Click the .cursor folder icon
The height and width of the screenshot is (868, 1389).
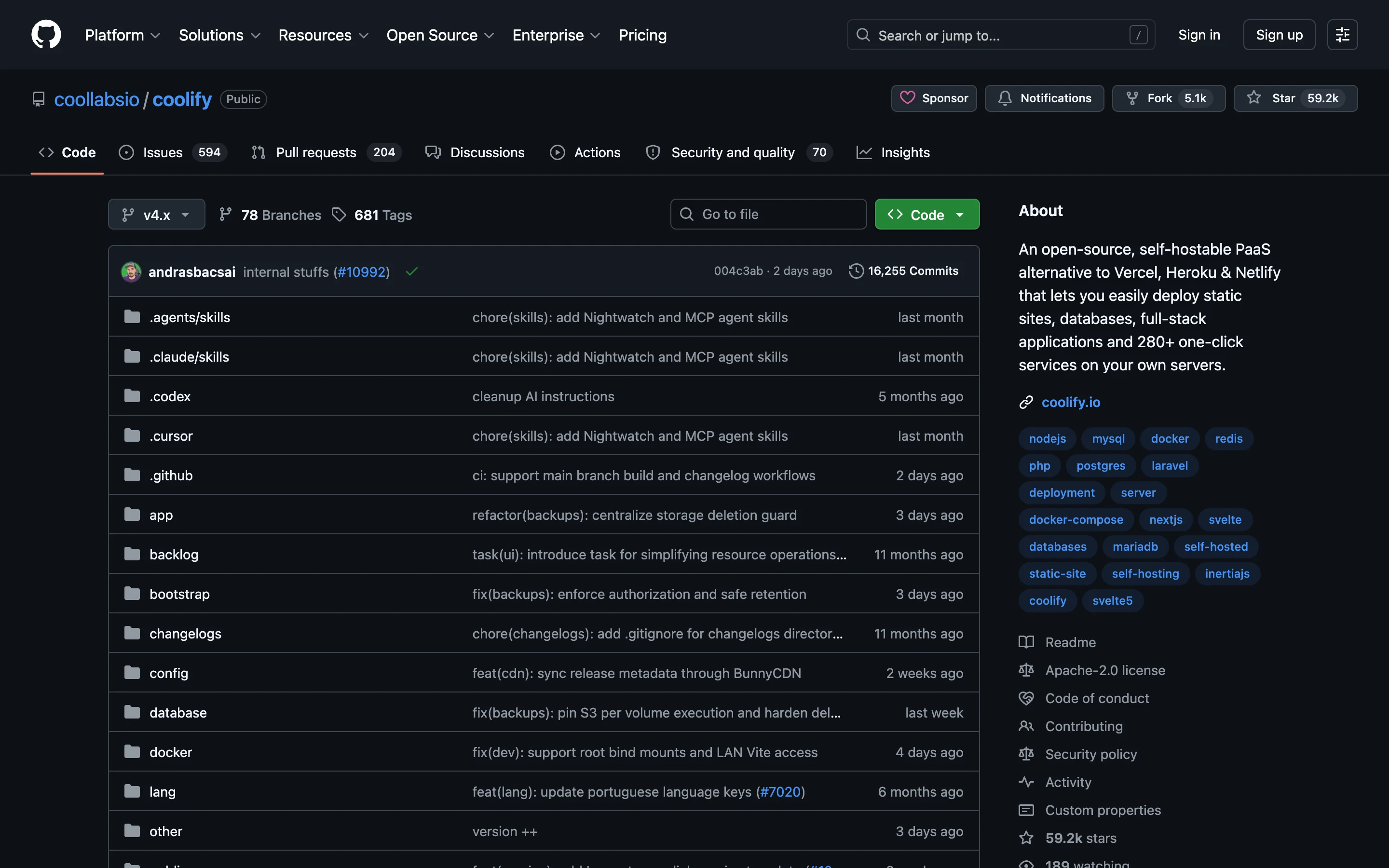tap(132, 436)
